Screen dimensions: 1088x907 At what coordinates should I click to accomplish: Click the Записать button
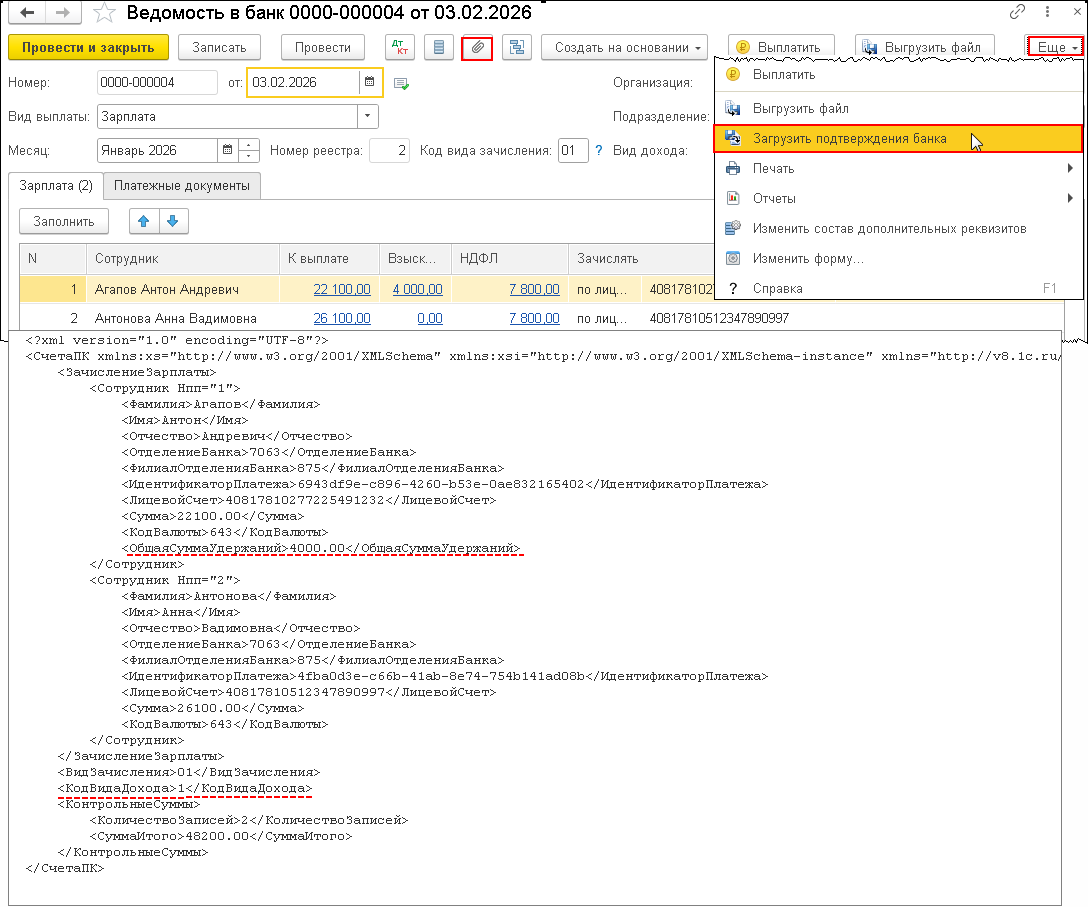pyautogui.click(x=219, y=47)
